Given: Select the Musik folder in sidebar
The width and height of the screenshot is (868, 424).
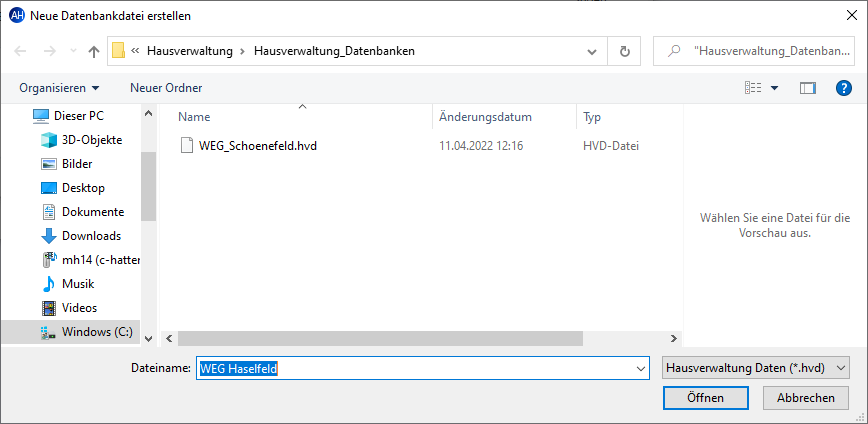Looking at the screenshot, I should pyautogui.click(x=78, y=284).
